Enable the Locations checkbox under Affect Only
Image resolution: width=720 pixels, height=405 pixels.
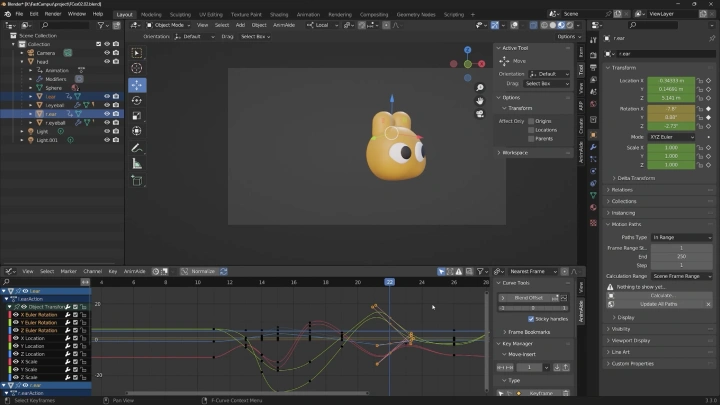[531, 130]
